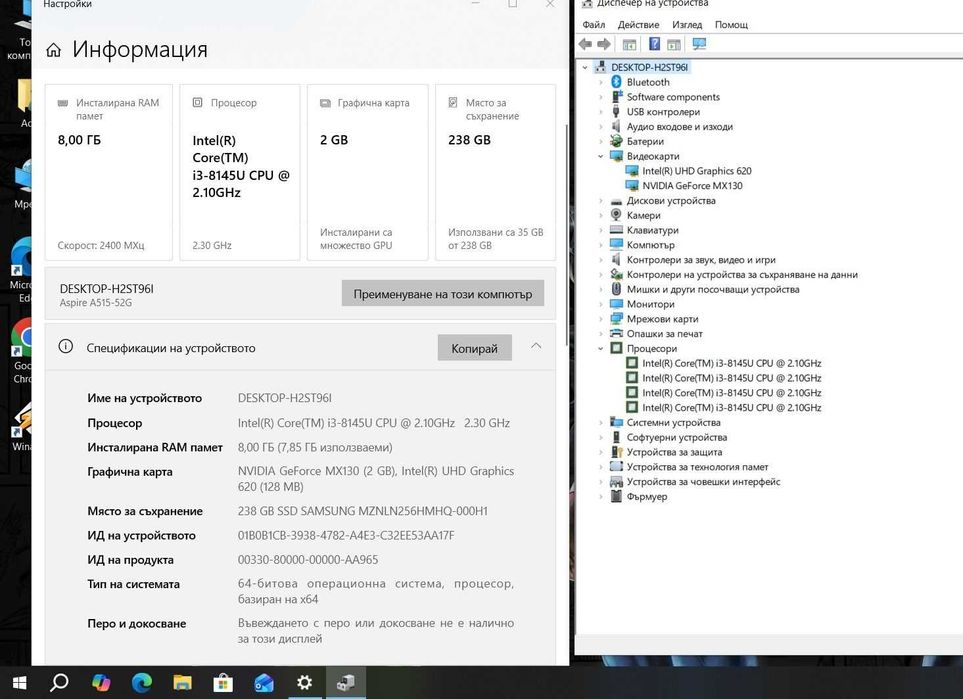The image size is (963, 699).
Task: Open the Действие menu
Action: [638, 25]
